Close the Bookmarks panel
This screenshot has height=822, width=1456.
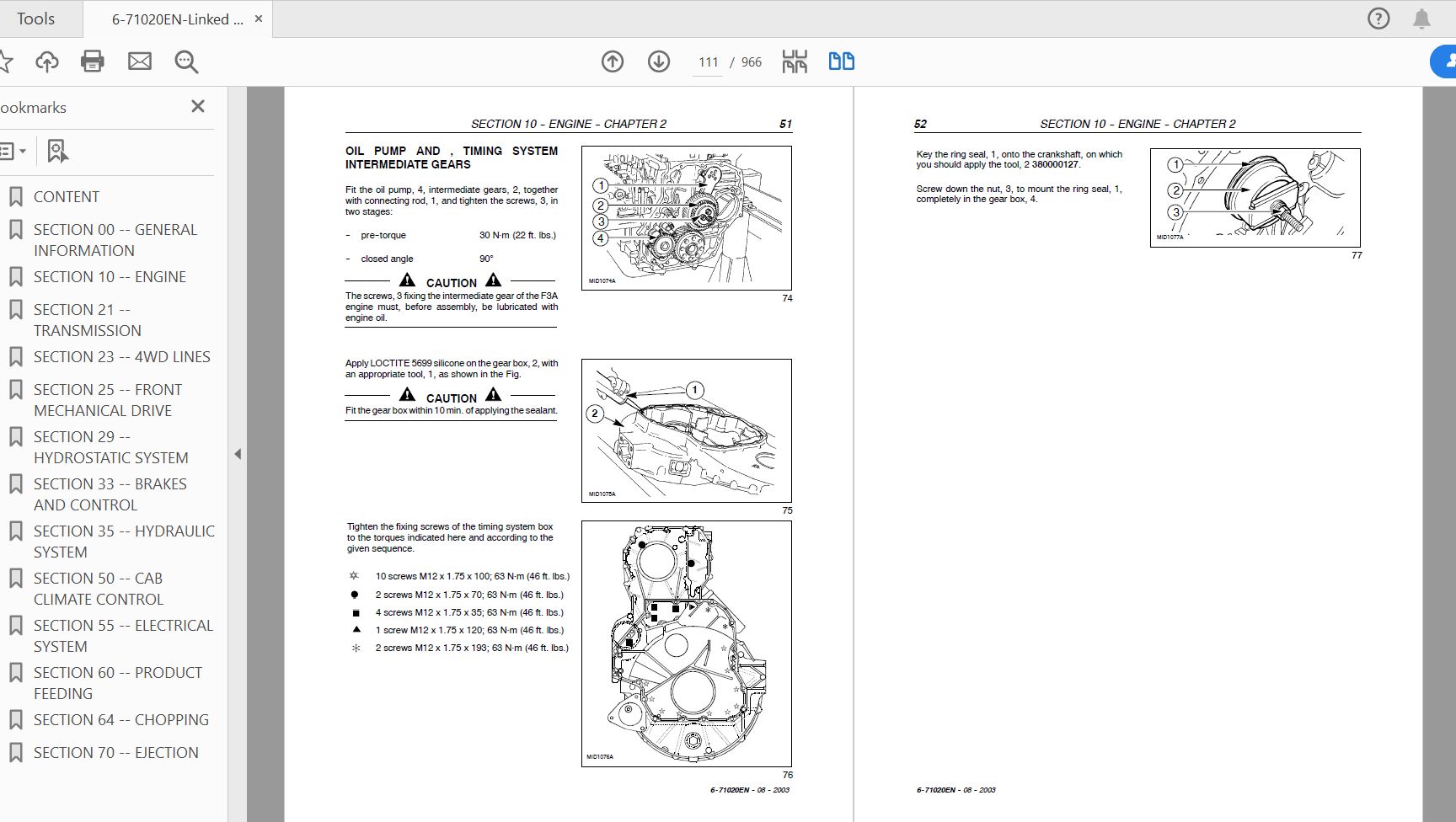click(198, 106)
